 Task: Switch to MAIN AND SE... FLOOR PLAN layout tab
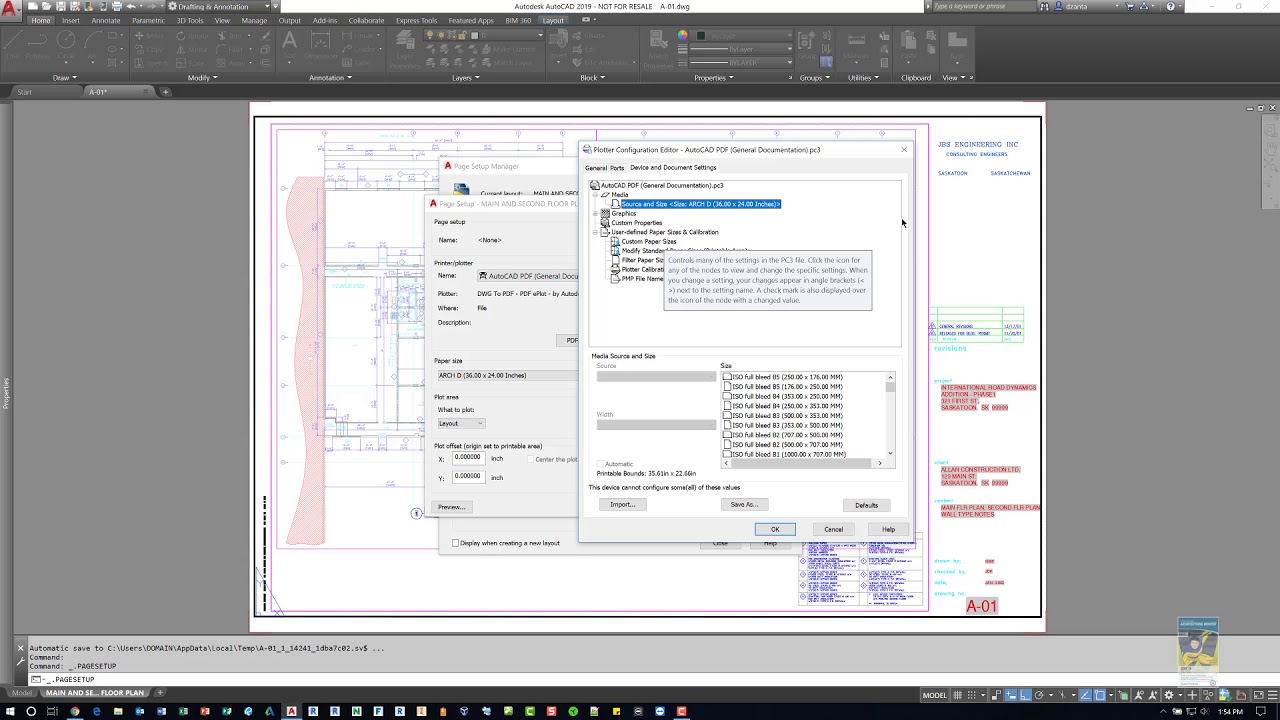click(94, 693)
